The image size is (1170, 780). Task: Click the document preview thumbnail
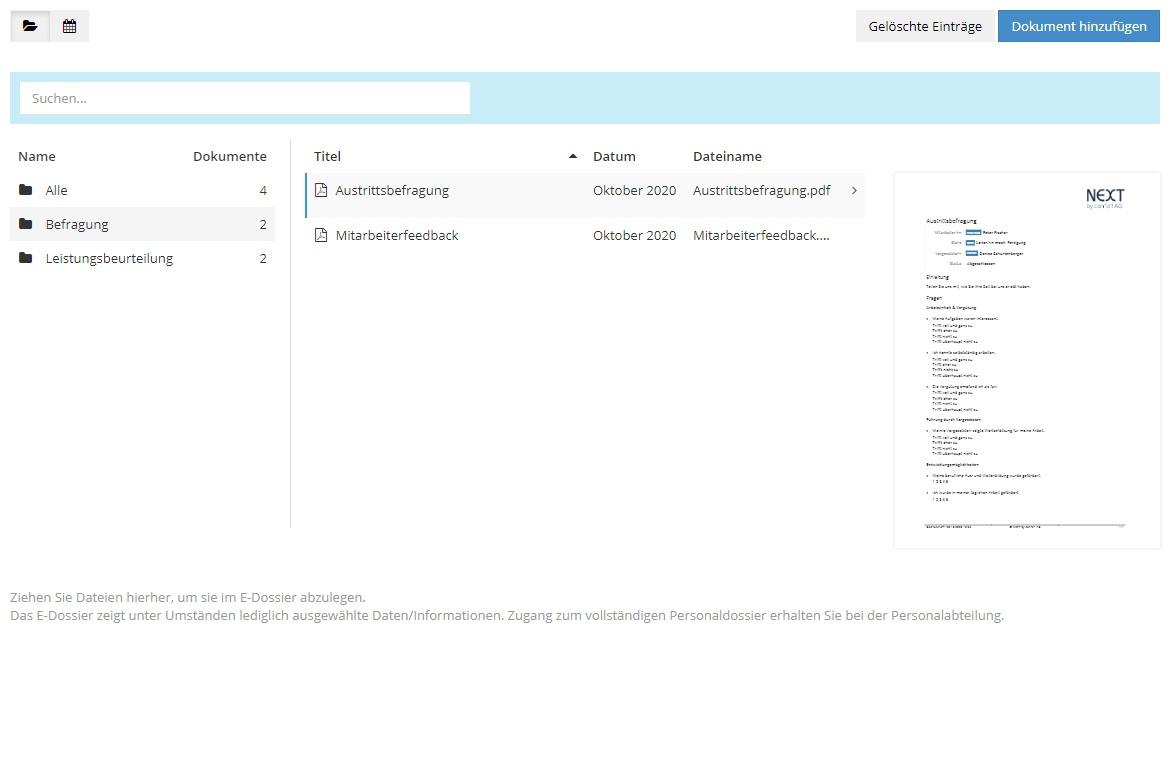[x=1027, y=359]
